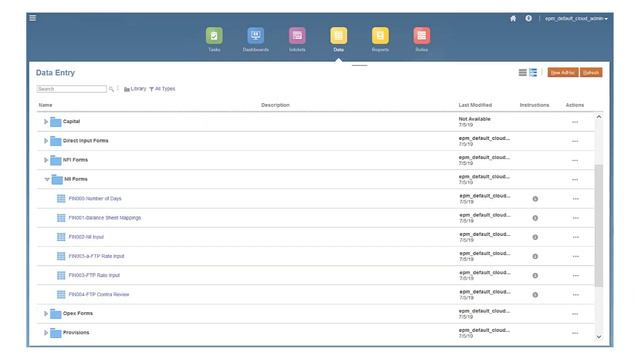The width and height of the screenshot is (640, 360).
Task: Open FIN000 Number of Days form
Action: click(95, 199)
